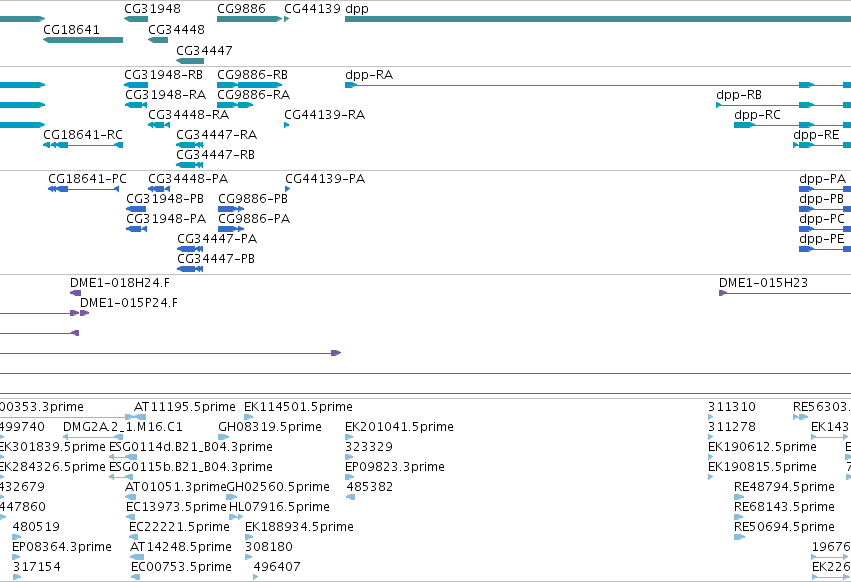
Task: Select protein dpp-PB
Action: pos(822,199)
